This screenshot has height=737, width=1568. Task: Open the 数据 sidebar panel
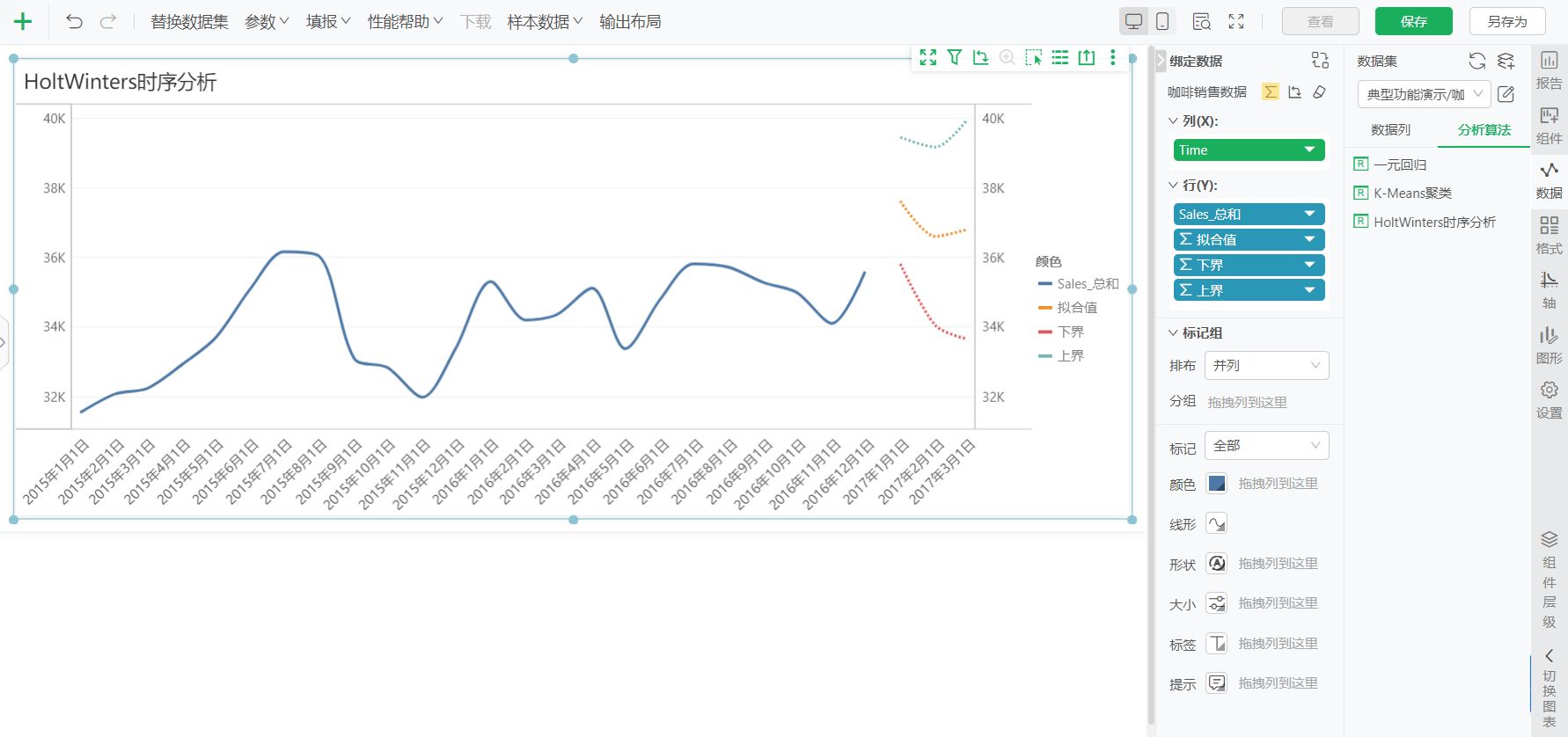tap(1549, 179)
